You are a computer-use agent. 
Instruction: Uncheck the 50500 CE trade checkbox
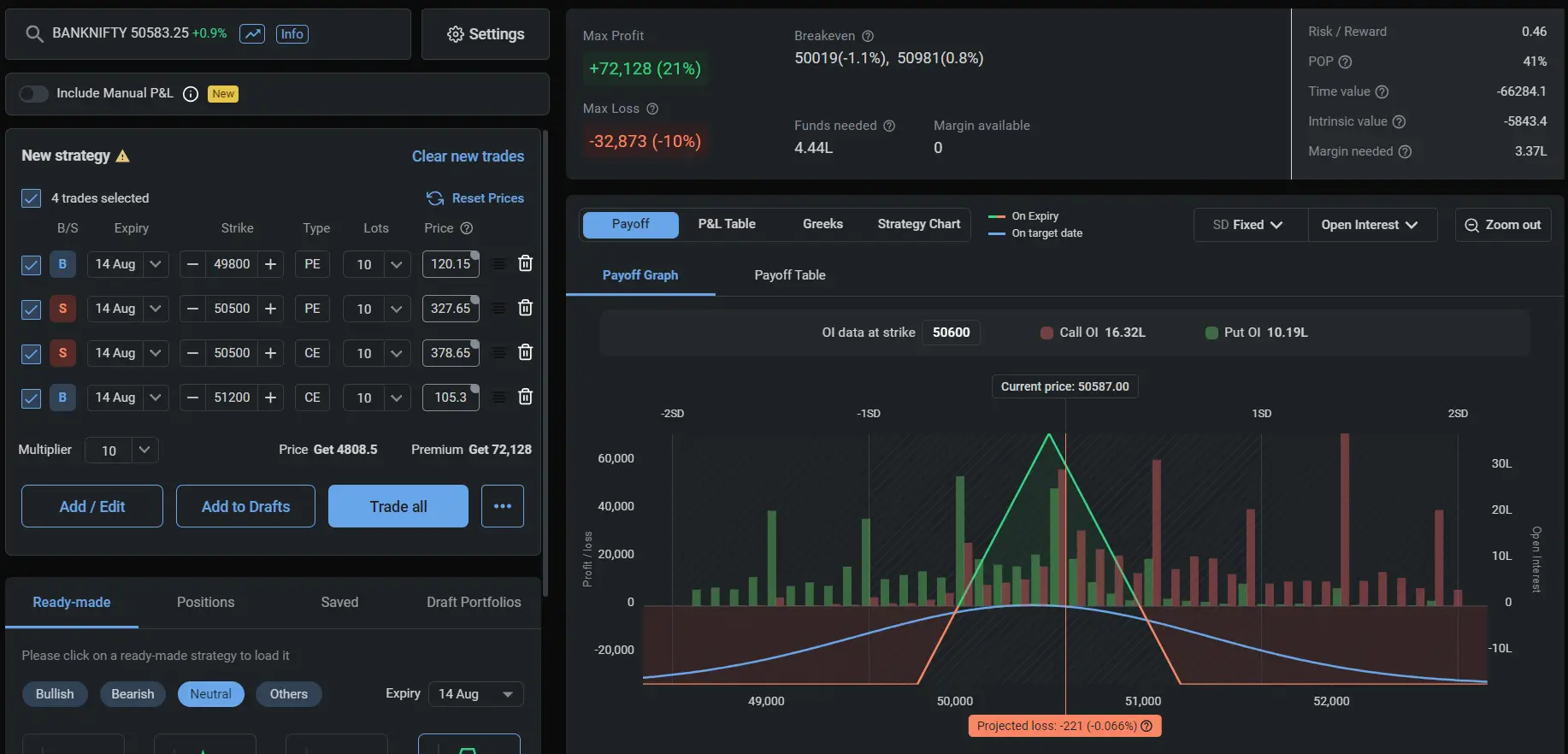point(31,354)
